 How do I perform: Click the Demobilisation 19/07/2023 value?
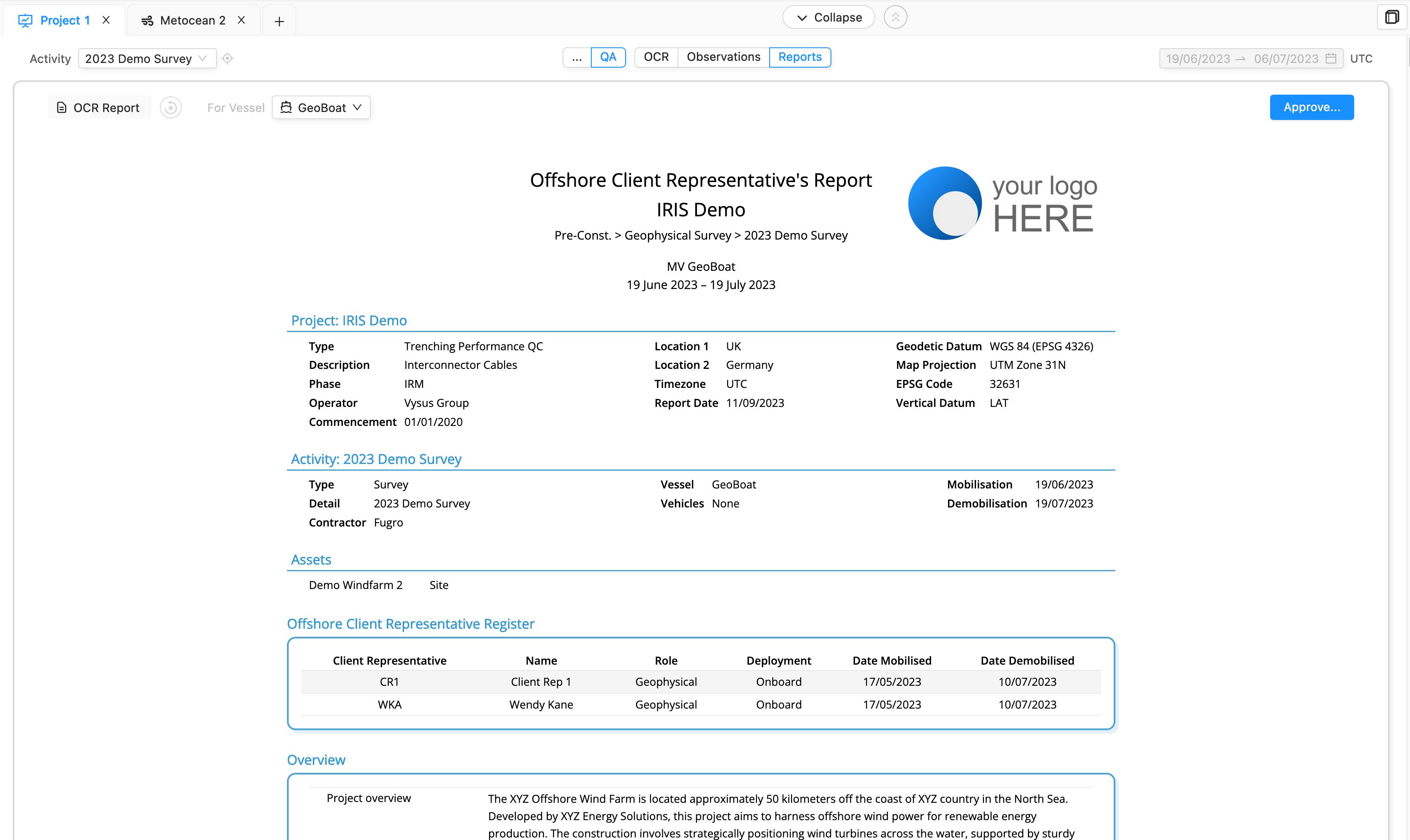click(x=1064, y=504)
